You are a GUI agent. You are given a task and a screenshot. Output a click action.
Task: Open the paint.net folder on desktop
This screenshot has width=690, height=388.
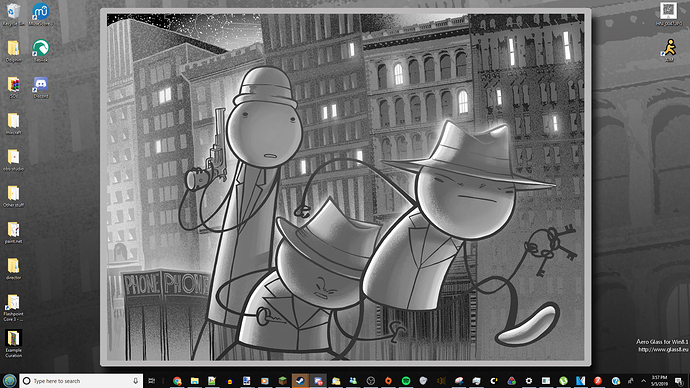click(13, 232)
